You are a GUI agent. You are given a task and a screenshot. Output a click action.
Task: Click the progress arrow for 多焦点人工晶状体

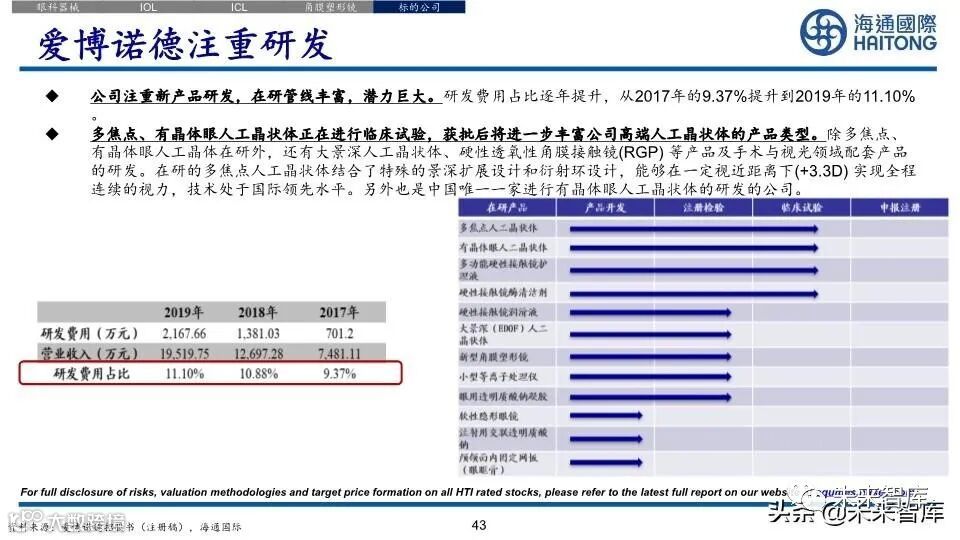coord(694,229)
